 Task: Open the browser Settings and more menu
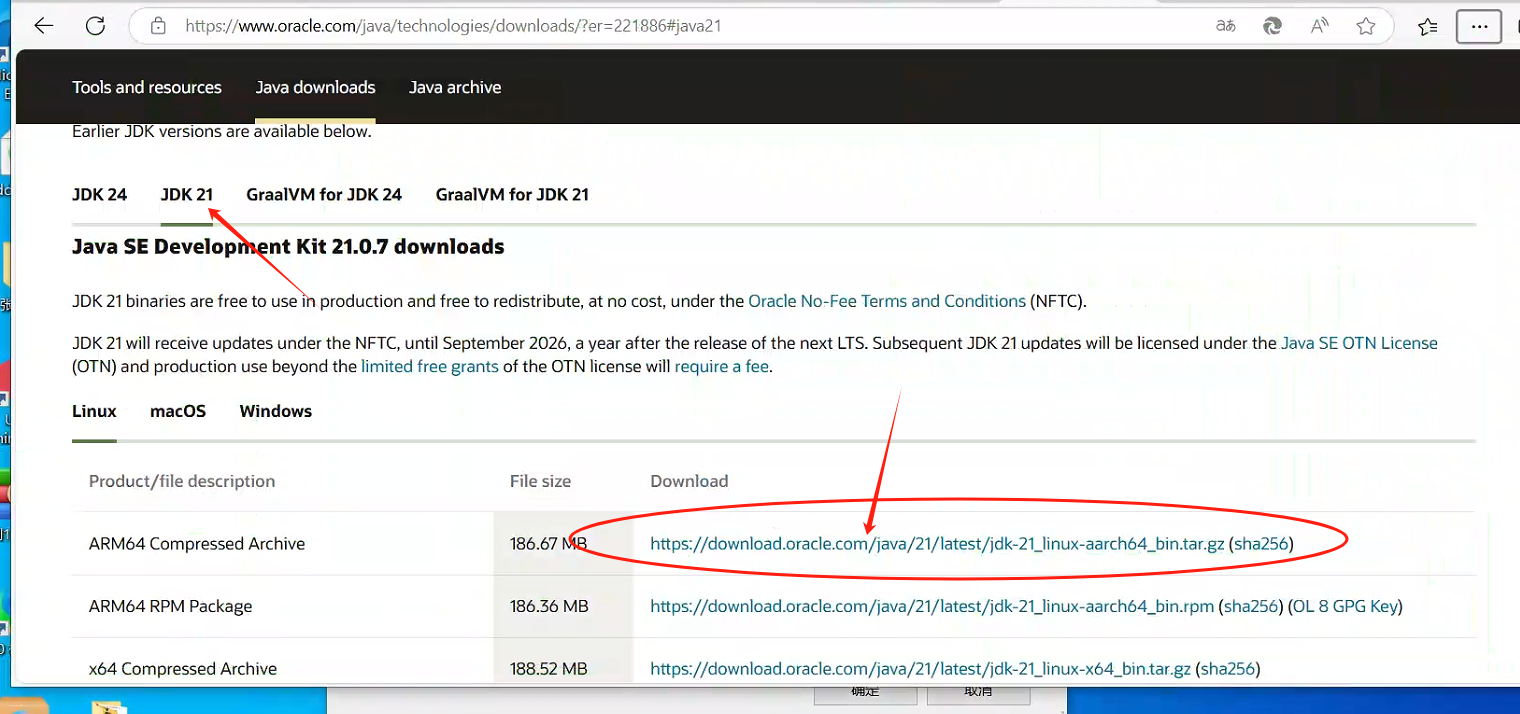click(x=1478, y=26)
